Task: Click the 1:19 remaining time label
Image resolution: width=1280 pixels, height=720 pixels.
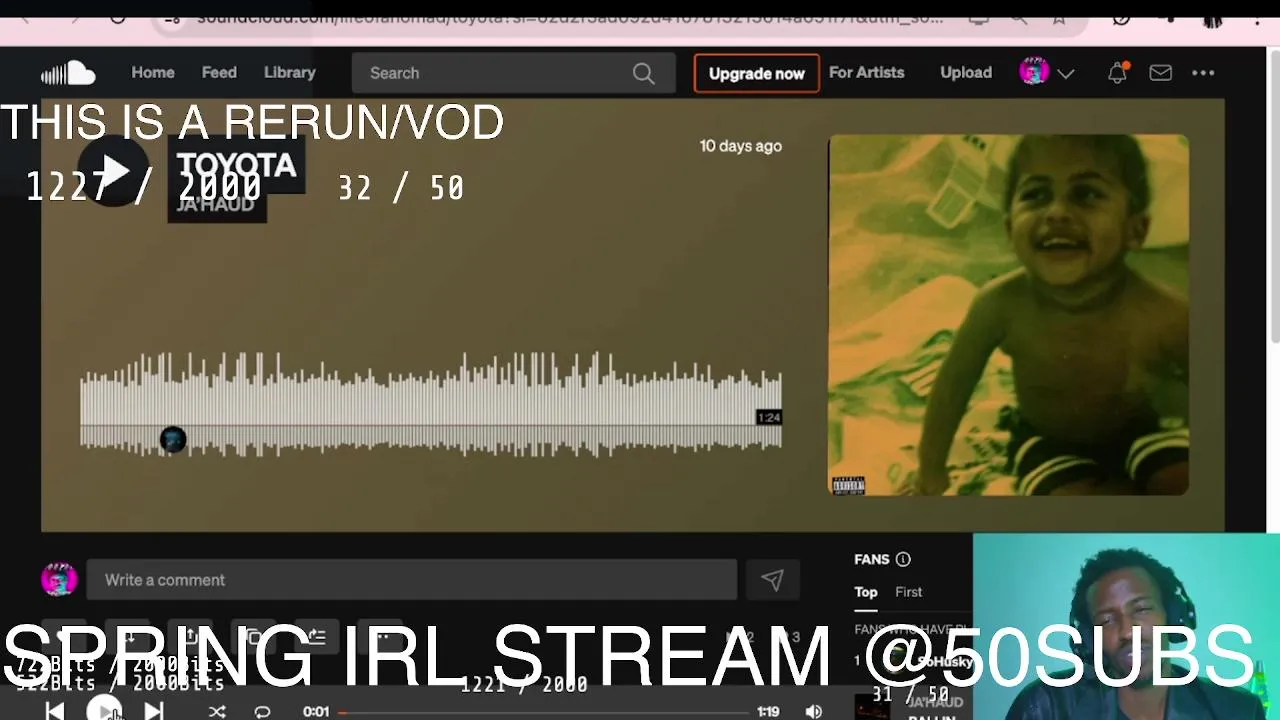Action: [x=768, y=712]
